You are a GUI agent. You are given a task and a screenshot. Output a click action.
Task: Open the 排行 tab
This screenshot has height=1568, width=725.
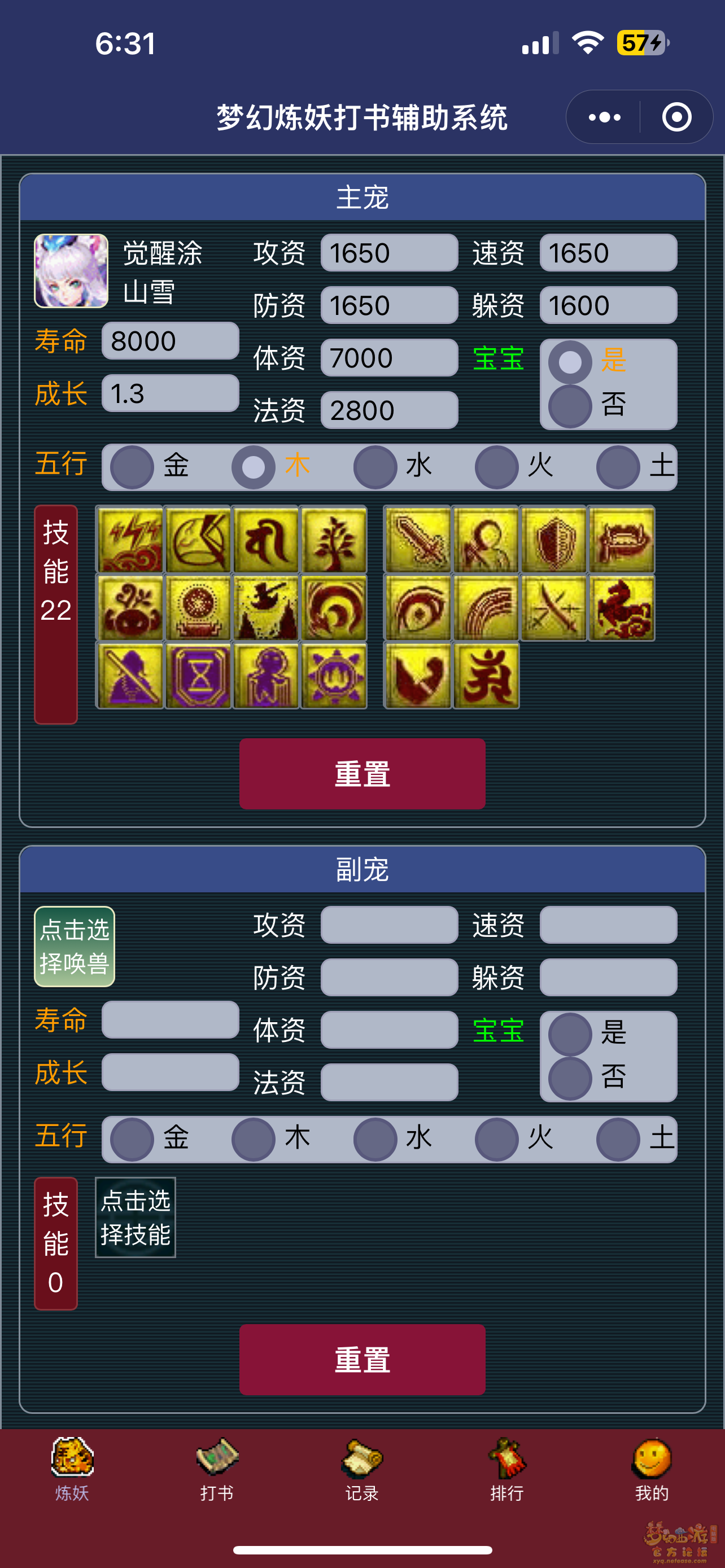[507, 1468]
